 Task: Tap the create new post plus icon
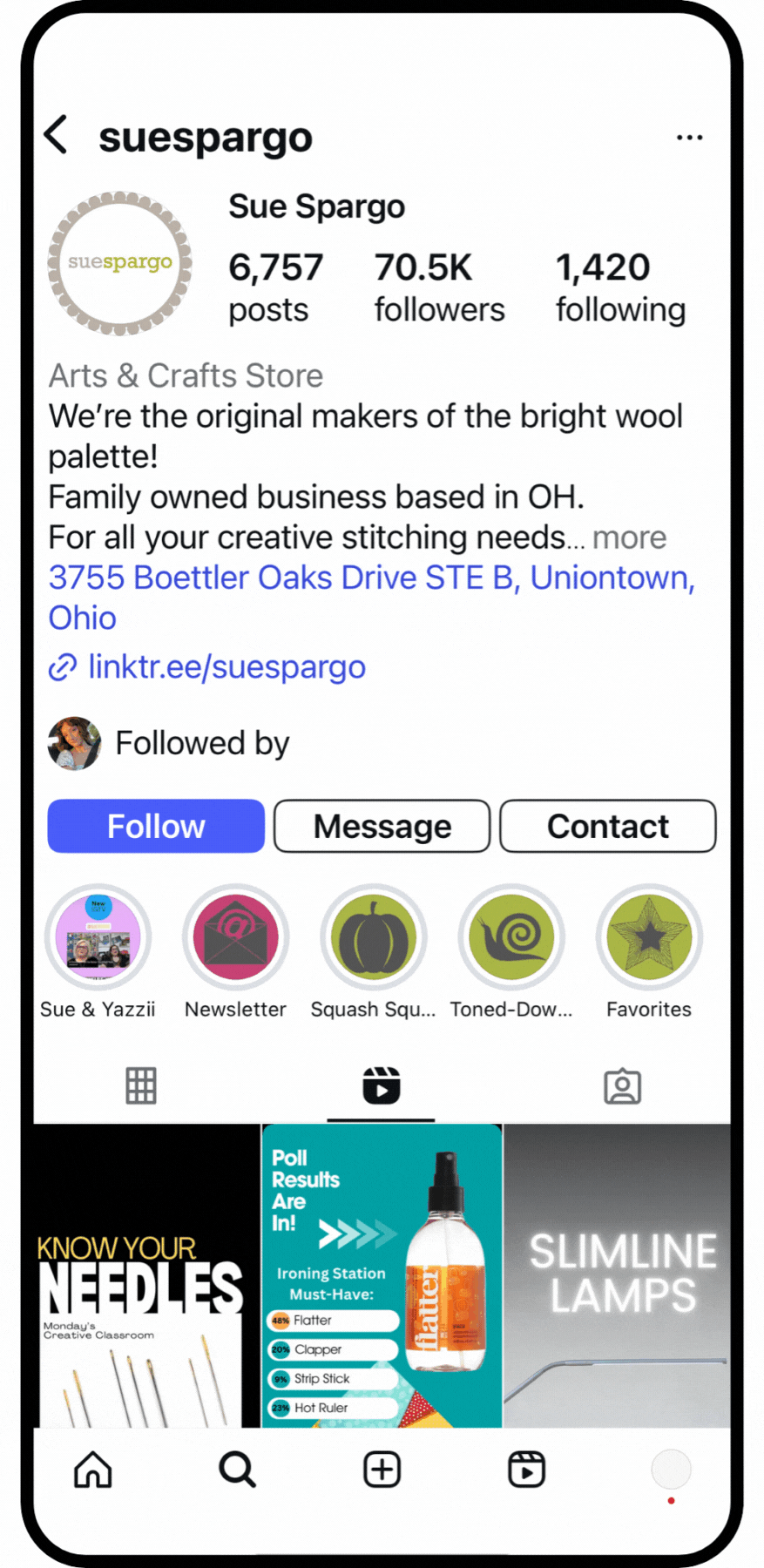point(382,1470)
